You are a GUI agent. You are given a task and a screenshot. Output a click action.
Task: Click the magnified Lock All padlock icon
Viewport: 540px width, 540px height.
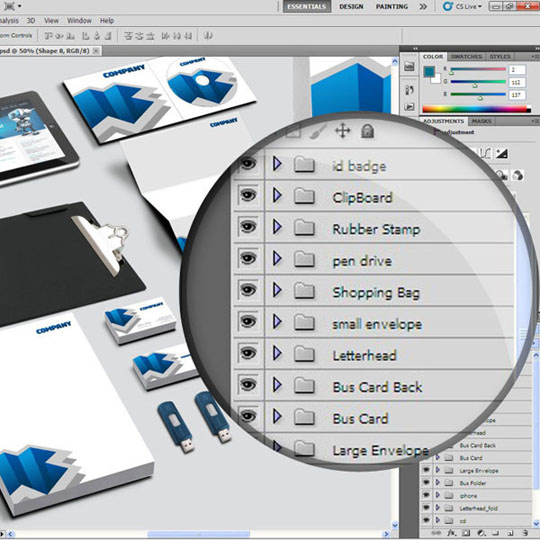(x=367, y=131)
